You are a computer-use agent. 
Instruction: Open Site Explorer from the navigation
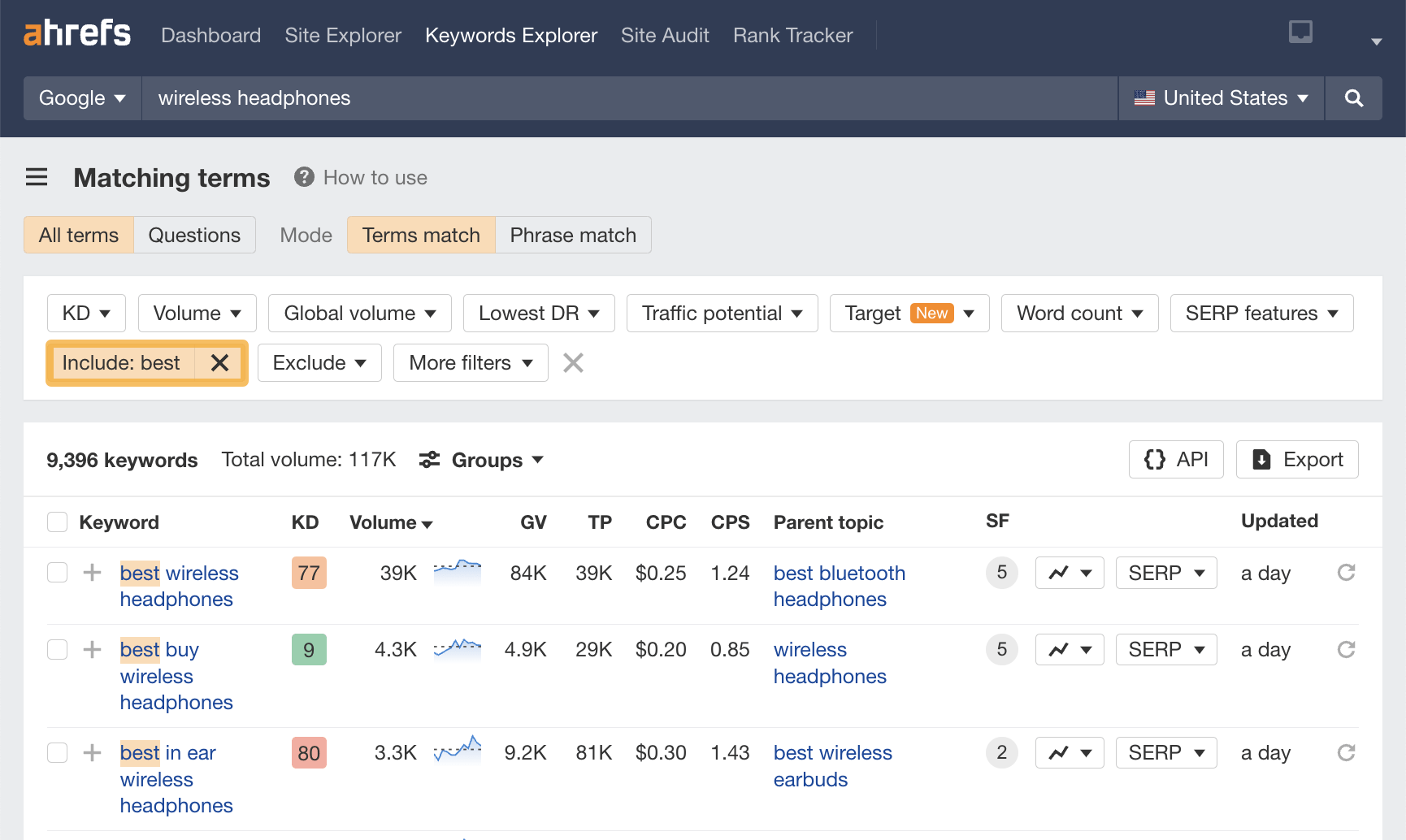[343, 35]
